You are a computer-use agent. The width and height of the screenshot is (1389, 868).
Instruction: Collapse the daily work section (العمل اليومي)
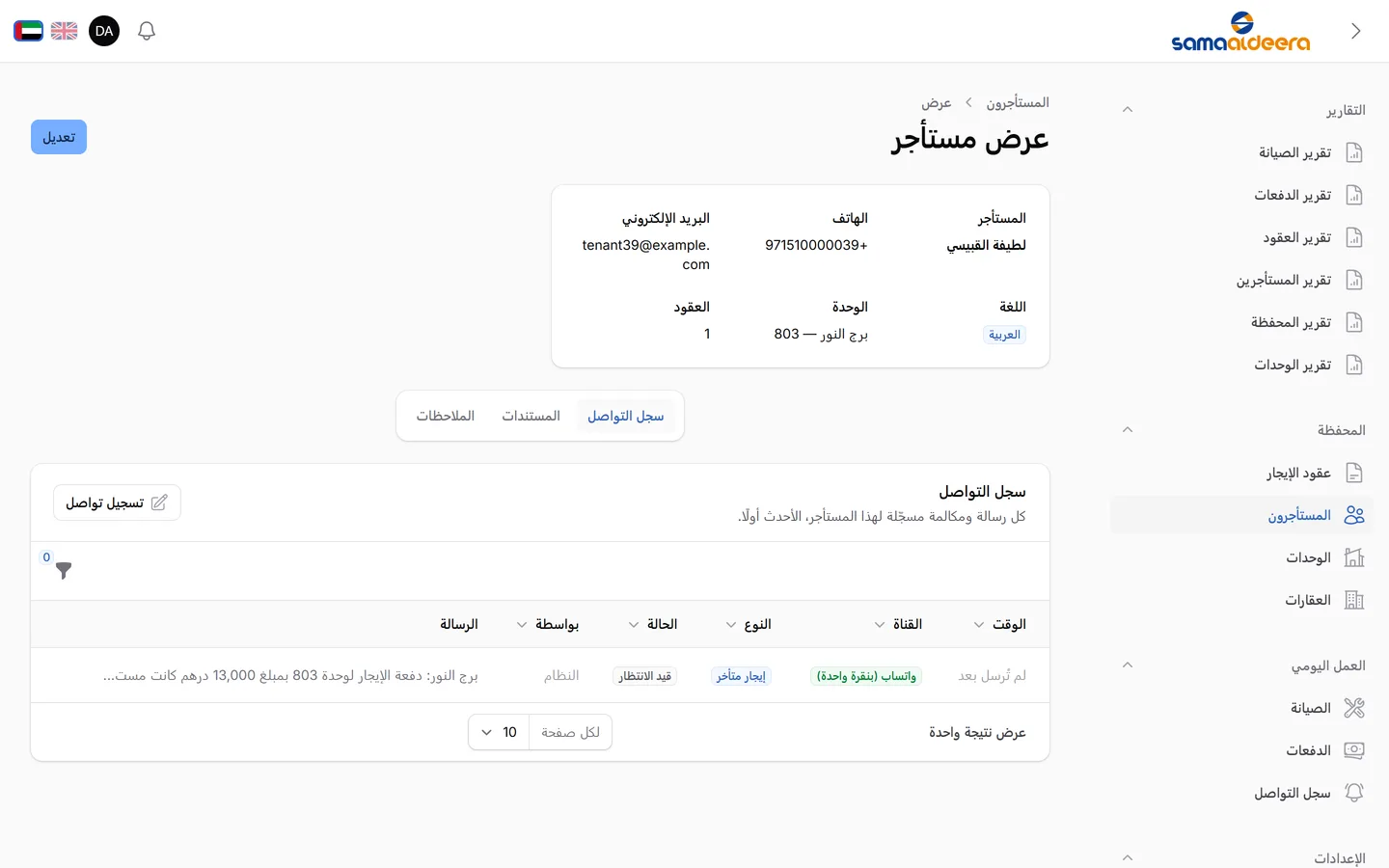[x=1127, y=665]
